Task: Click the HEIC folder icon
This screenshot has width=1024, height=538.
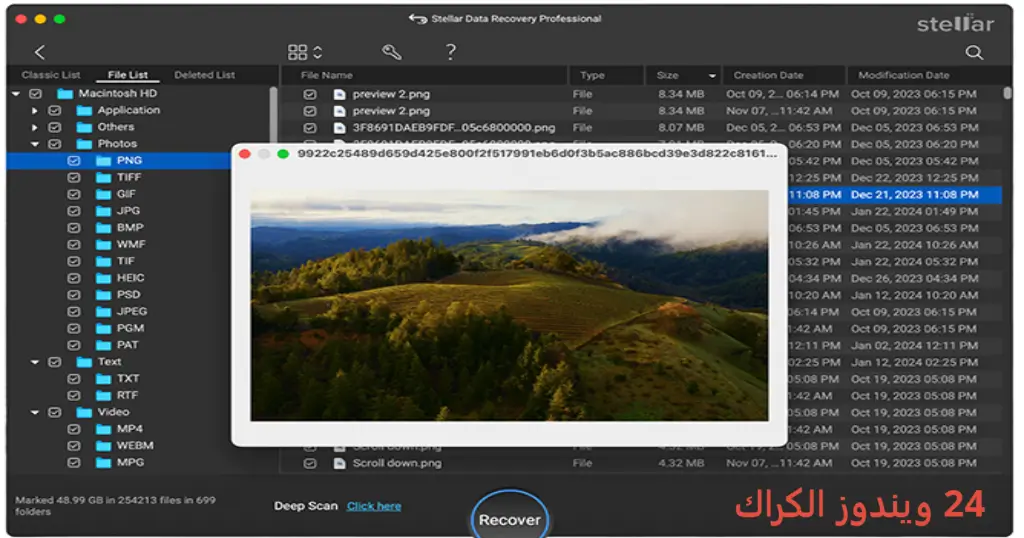Action: pos(103,278)
